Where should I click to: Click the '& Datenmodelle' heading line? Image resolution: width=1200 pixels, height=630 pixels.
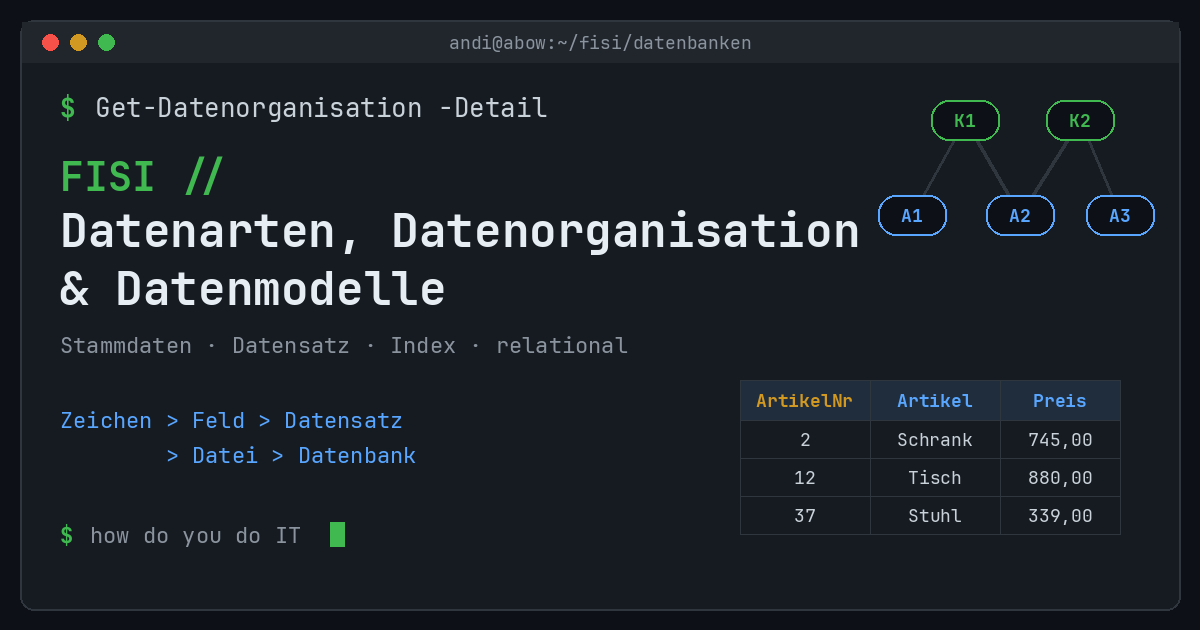(x=253, y=289)
